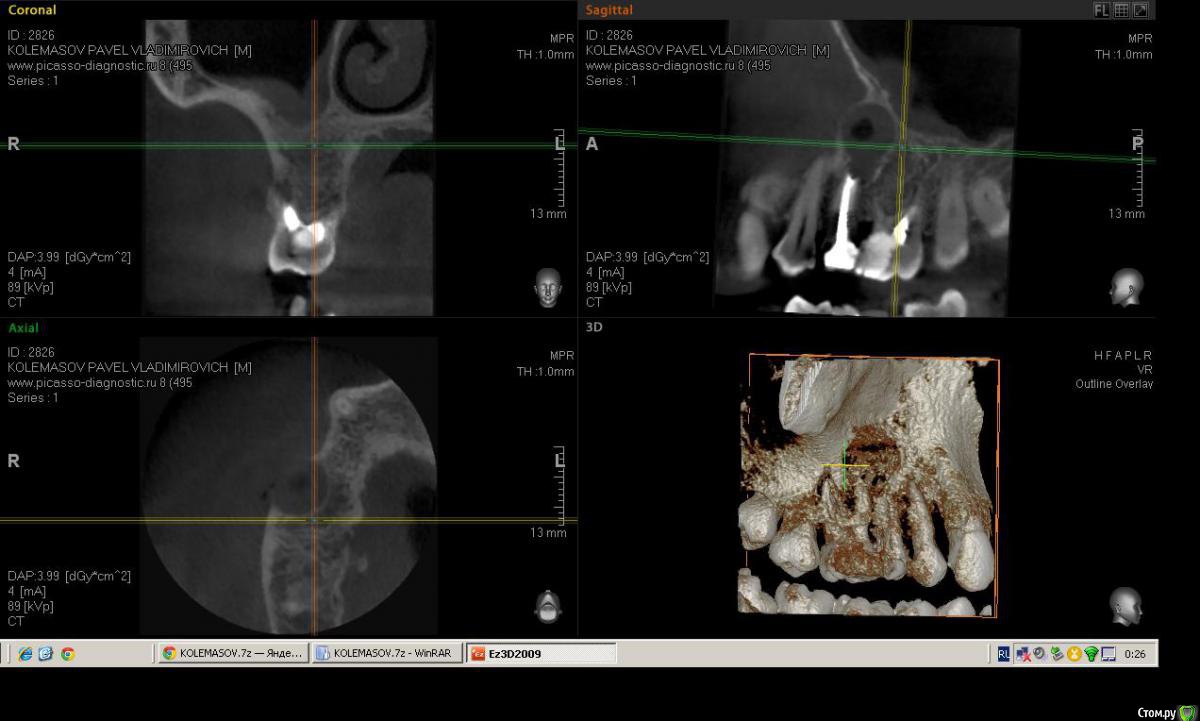Click the head orientation icon in Coronal view
This screenshot has width=1200, height=721.
coord(547,287)
